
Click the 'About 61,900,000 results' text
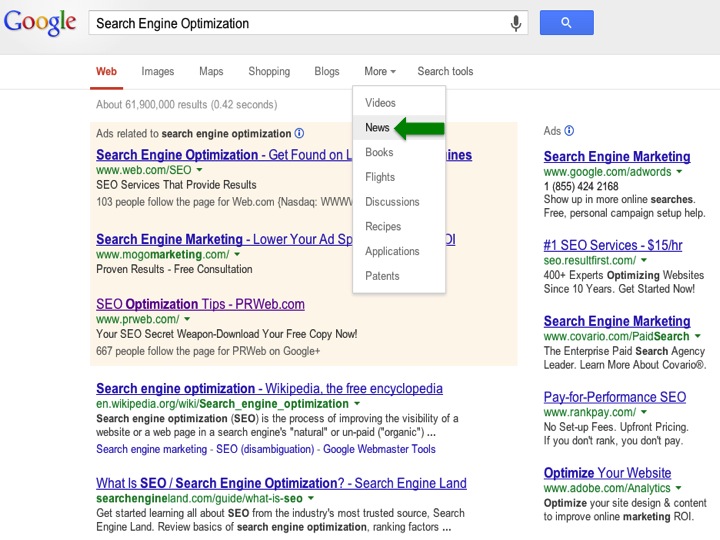(x=152, y=105)
